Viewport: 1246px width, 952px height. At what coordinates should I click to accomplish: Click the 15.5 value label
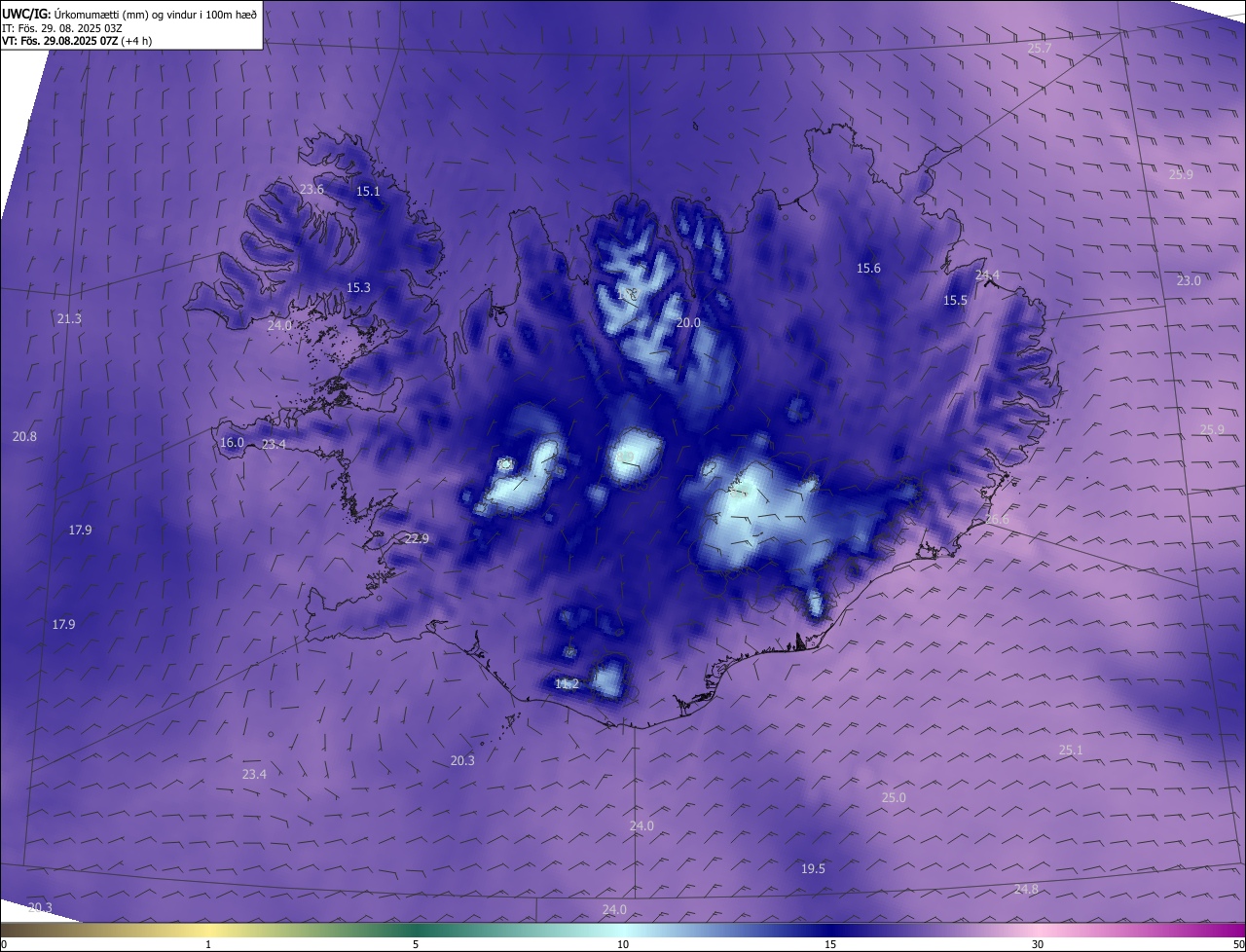pos(955,301)
